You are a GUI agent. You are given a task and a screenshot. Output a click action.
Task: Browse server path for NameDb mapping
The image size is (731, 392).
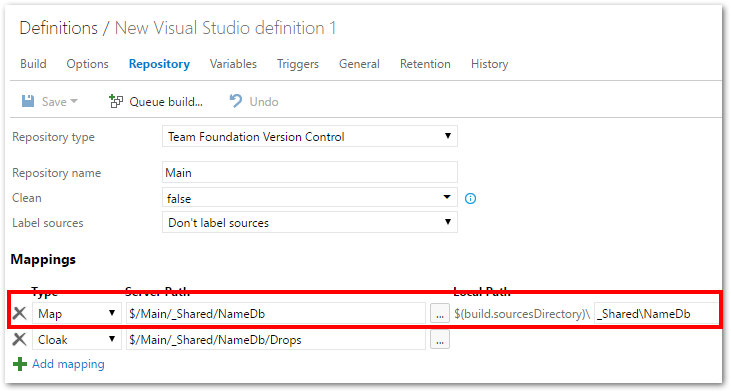(x=440, y=314)
